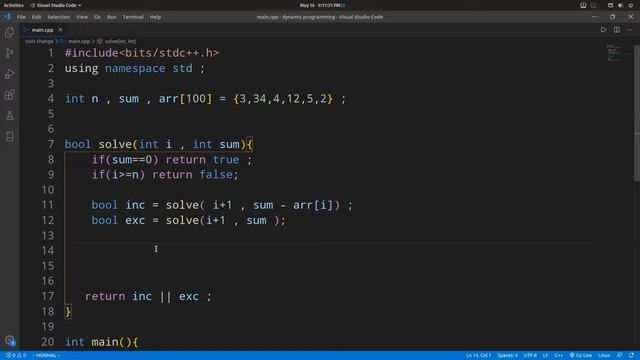The height and width of the screenshot is (360, 640).
Task: Expand the coin change breadcrumb folder
Action: coord(39,41)
